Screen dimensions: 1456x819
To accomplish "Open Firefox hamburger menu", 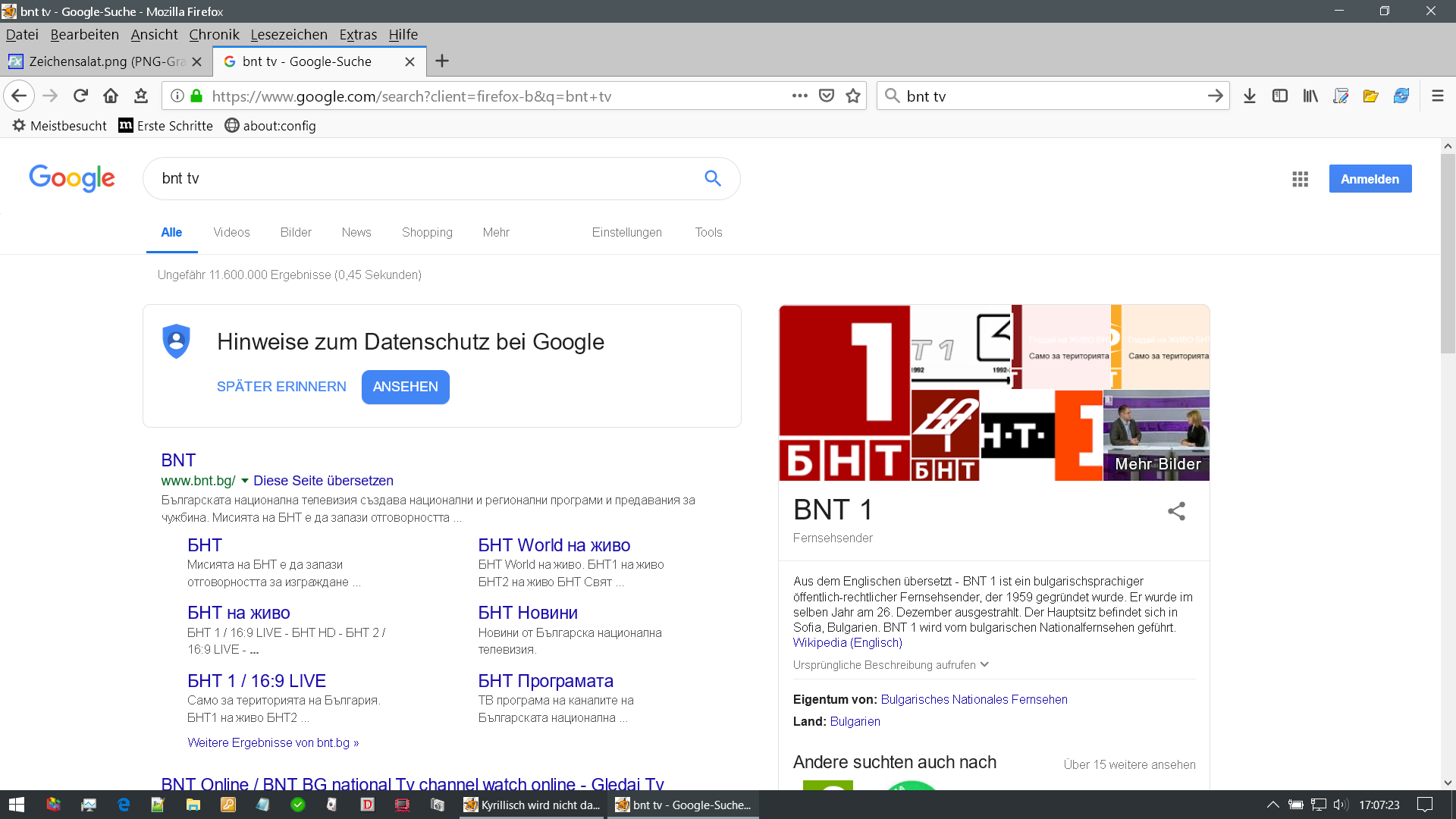I will (x=1437, y=96).
